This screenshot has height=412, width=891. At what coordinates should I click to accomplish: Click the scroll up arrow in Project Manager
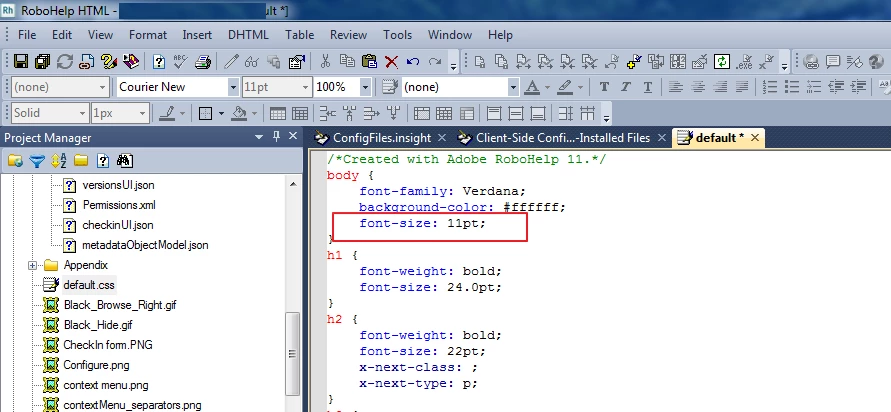293,184
